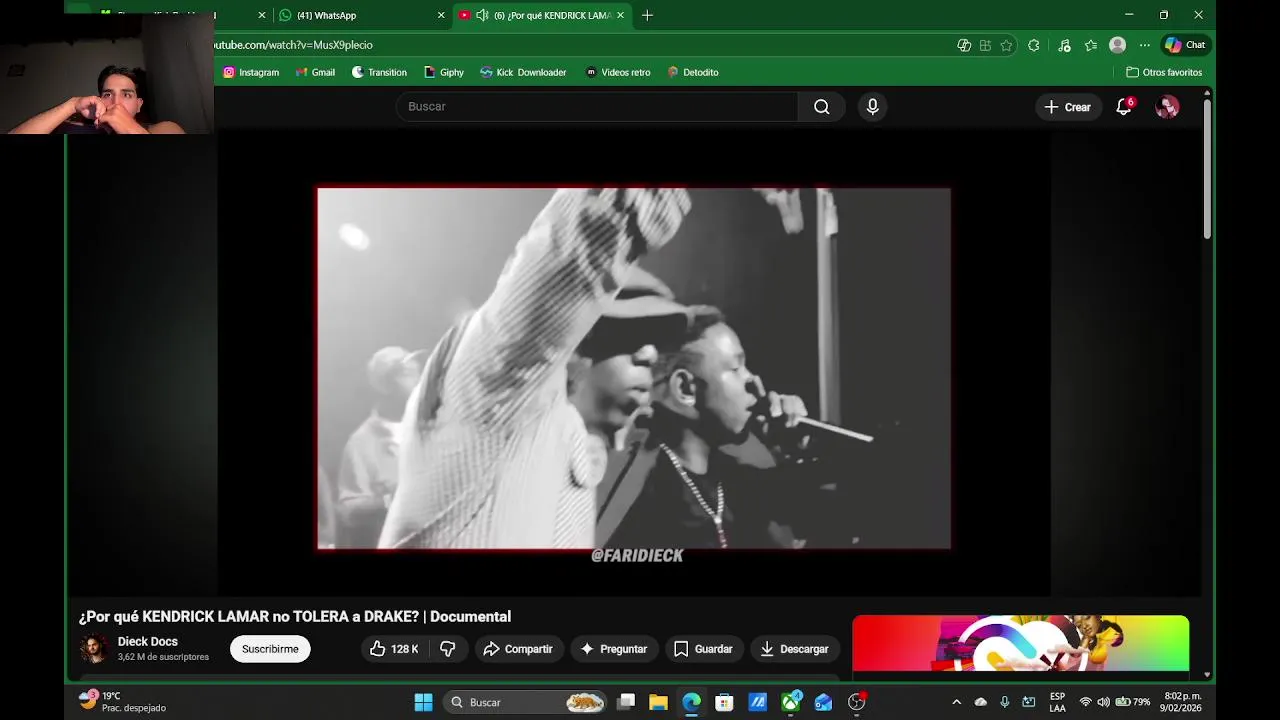Open the Instagram bookmark
Image resolution: width=1280 pixels, height=720 pixels.
pyautogui.click(x=251, y=72)
